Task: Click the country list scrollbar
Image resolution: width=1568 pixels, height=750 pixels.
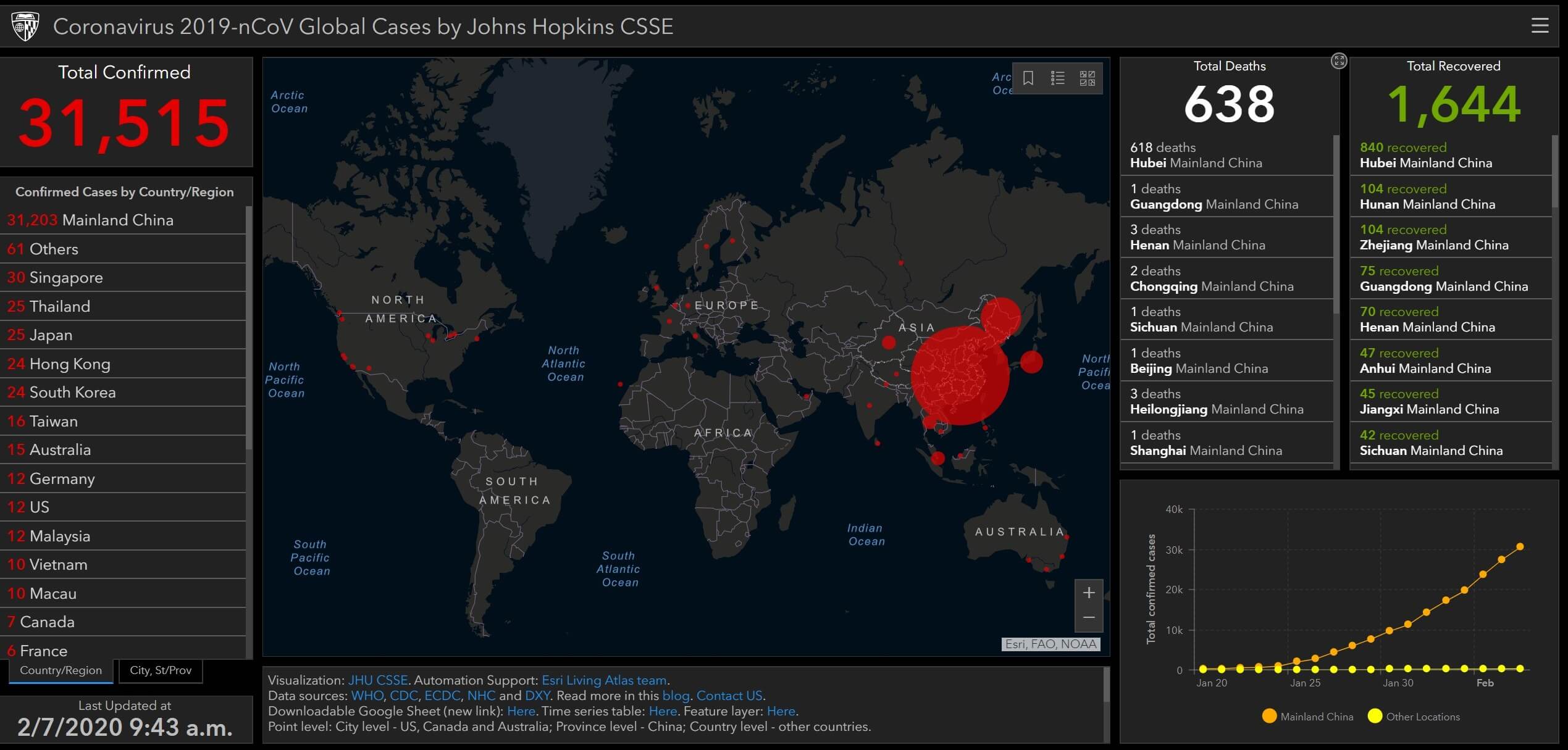Action: [x=249, y=327]
